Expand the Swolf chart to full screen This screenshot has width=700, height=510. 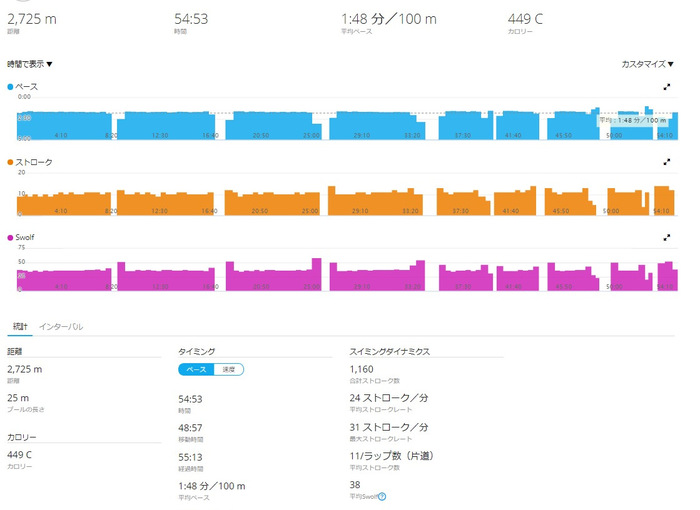667,238
